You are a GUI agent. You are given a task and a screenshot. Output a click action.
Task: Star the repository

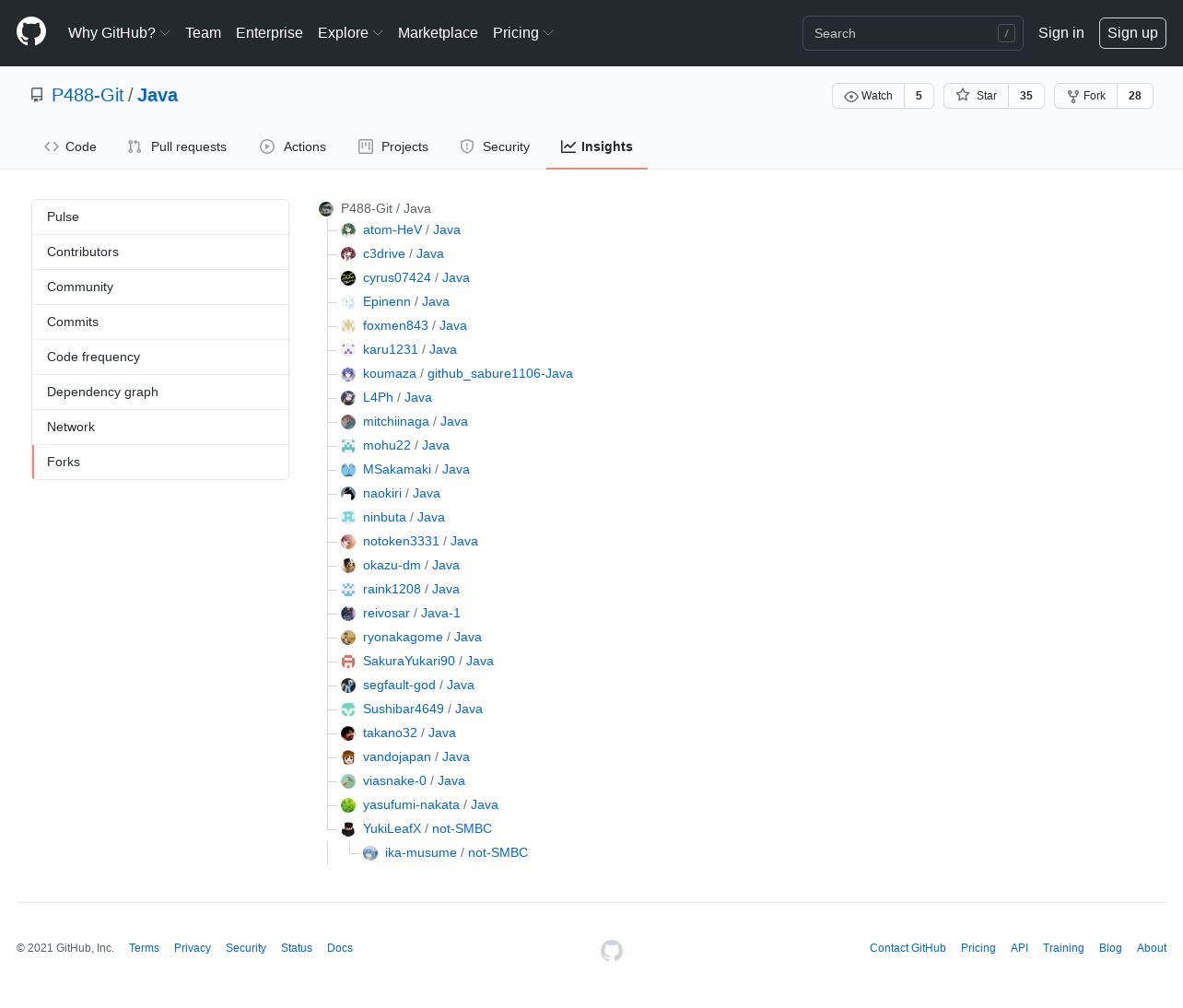pos(976,96)
